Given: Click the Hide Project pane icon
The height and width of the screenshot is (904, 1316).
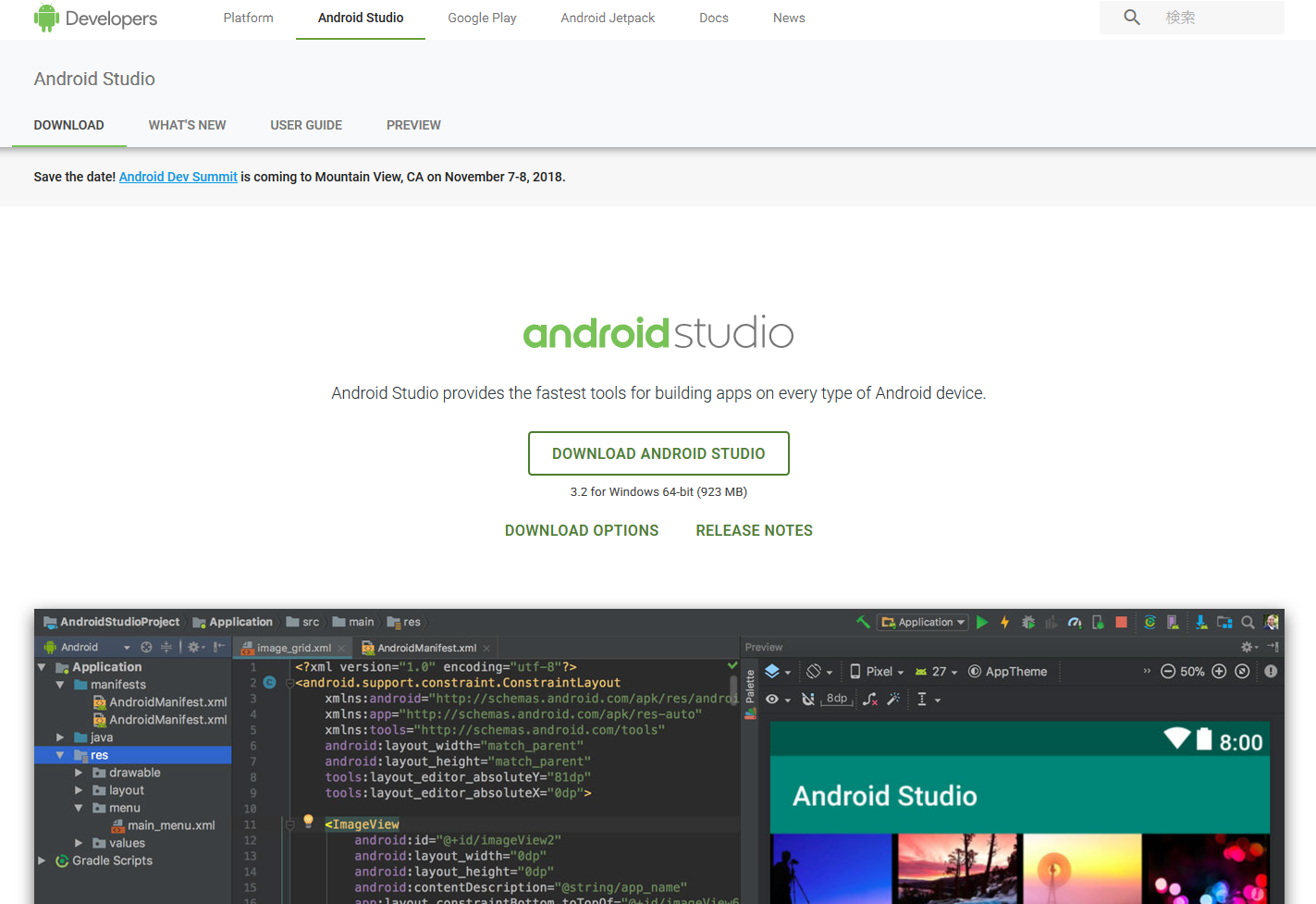Looking at the screenshot, I should [219, 647].
